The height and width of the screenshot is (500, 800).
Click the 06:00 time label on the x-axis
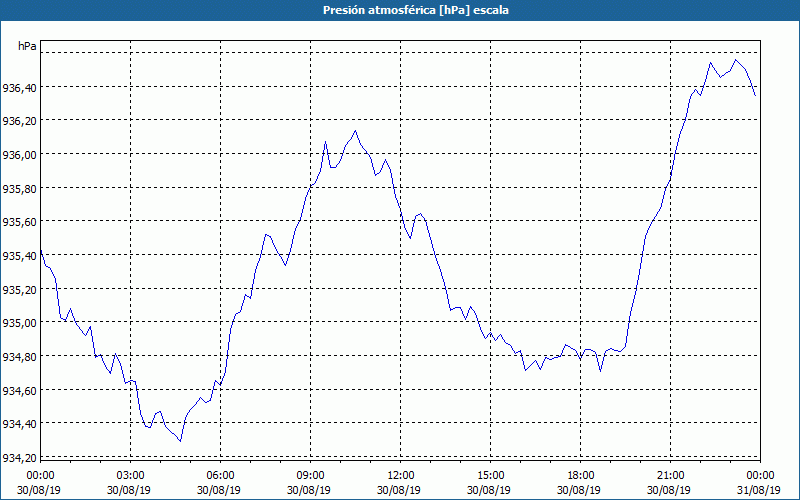220,476
